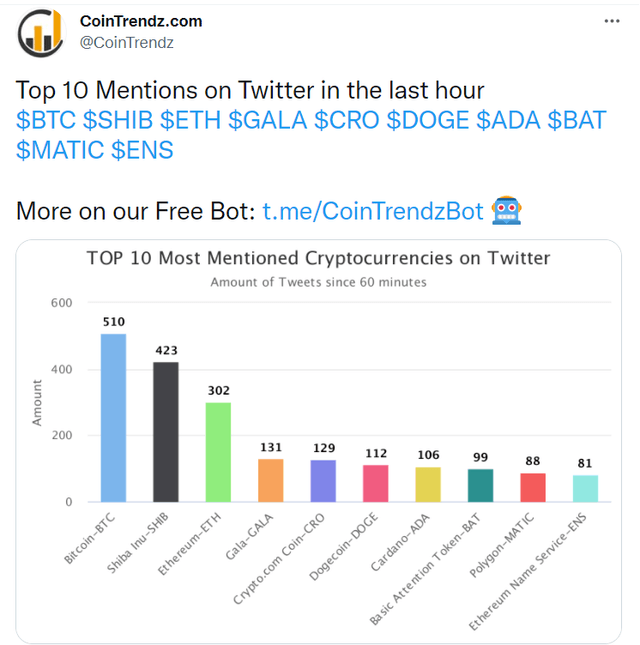Open the chart image title area
The height and width of the screenshot is (645, 640).
pos(318,258)
